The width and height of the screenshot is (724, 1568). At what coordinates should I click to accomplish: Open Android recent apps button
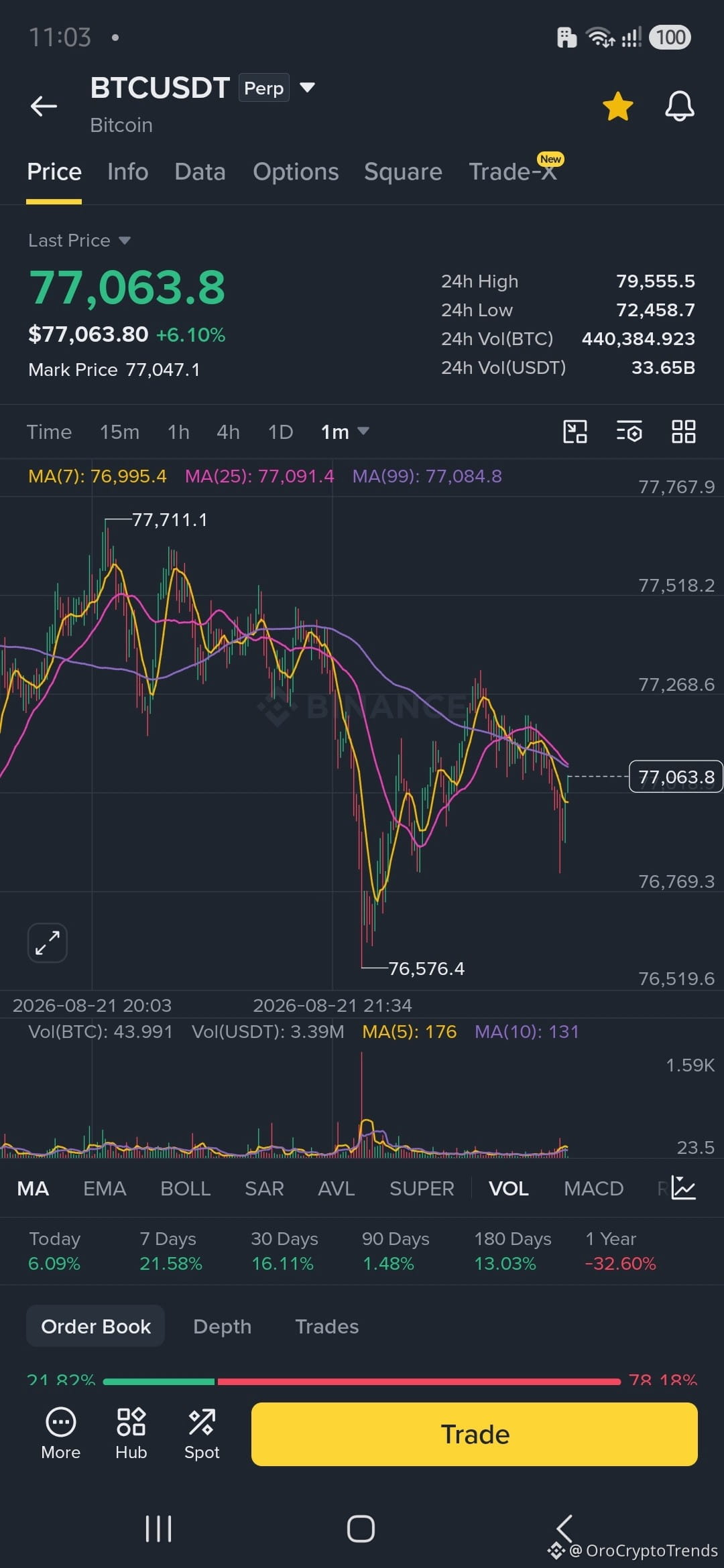159,1528
